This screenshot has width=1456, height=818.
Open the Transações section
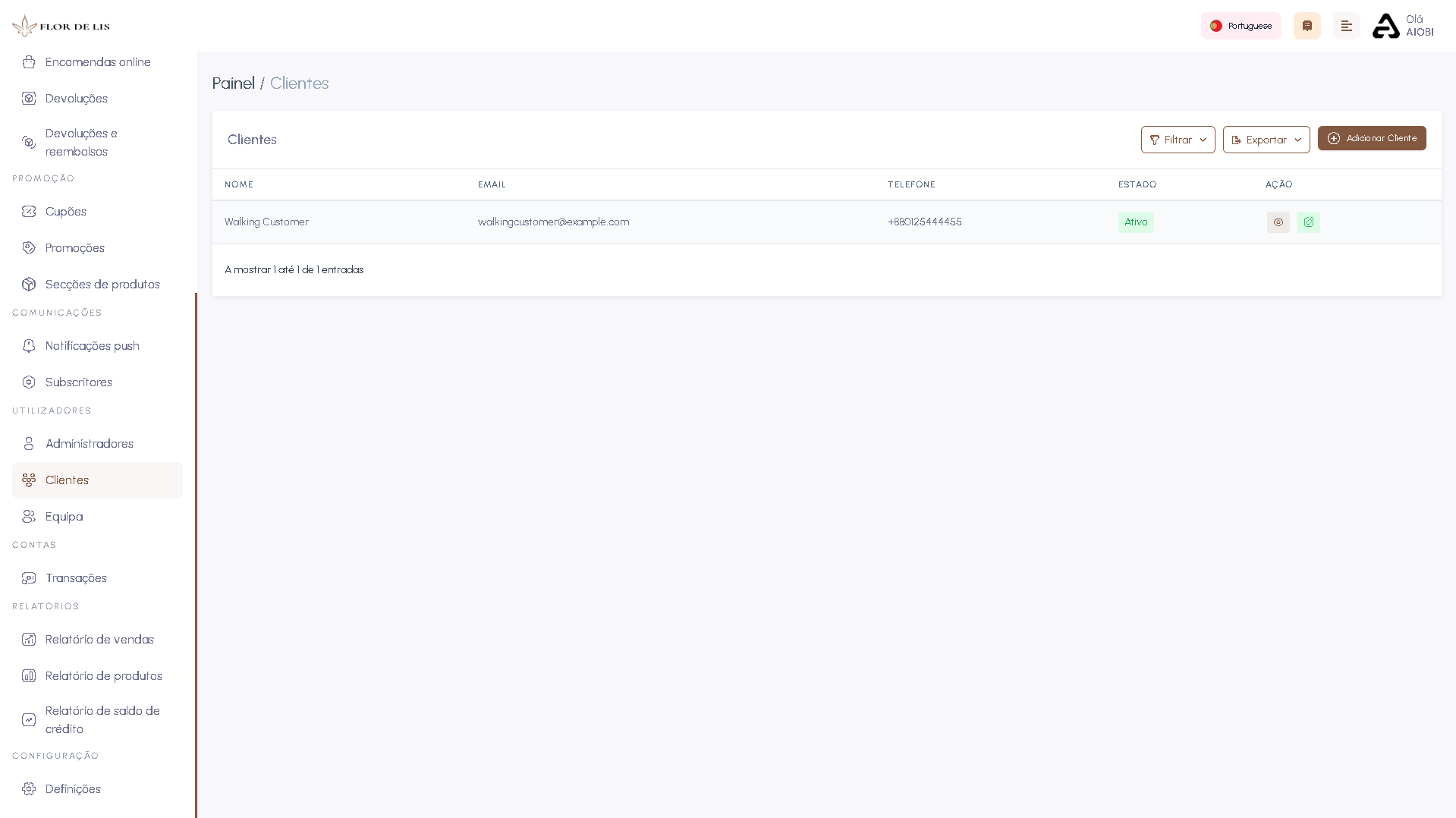[x=76, y=577]
